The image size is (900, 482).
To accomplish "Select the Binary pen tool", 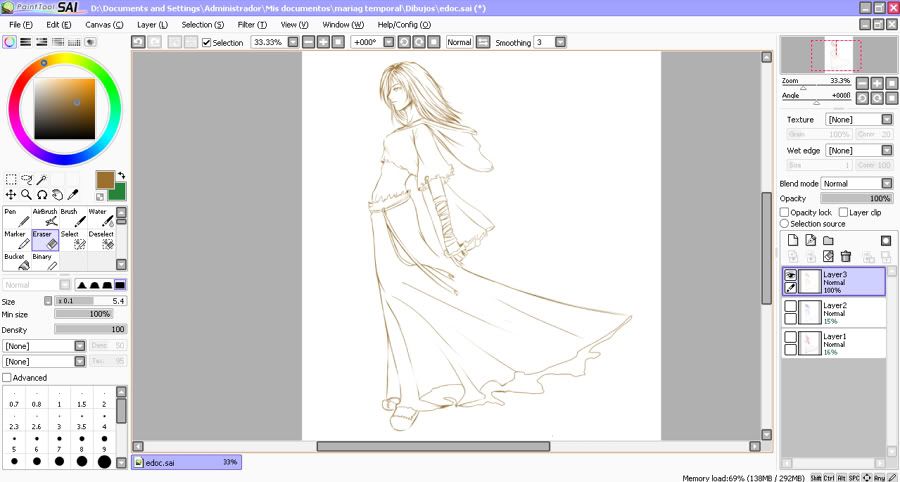I will coord(45,262).
